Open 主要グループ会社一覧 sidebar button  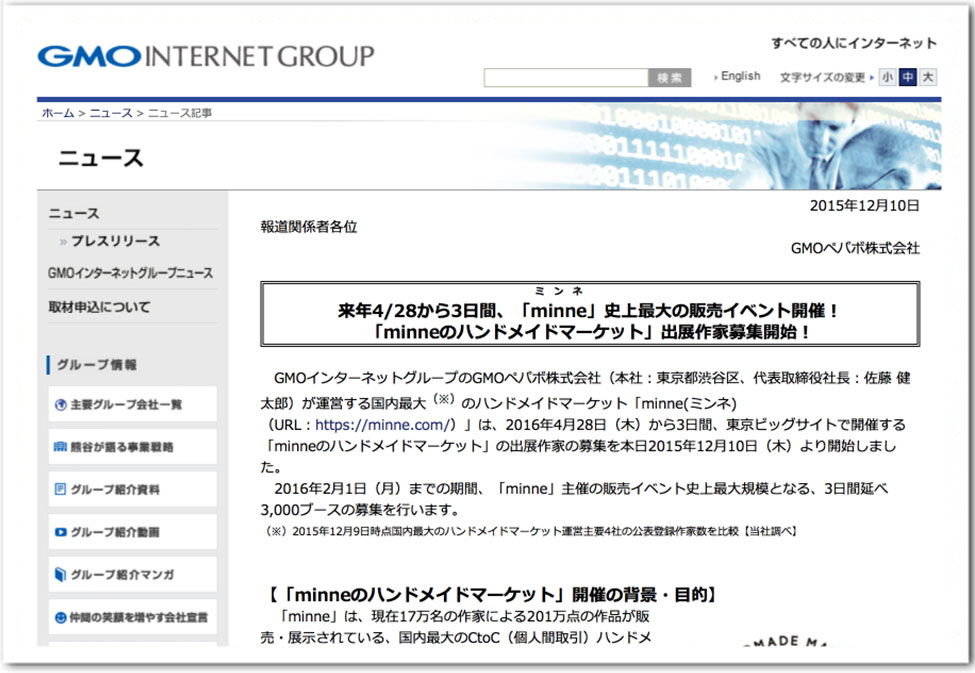(x=132, y=404)
